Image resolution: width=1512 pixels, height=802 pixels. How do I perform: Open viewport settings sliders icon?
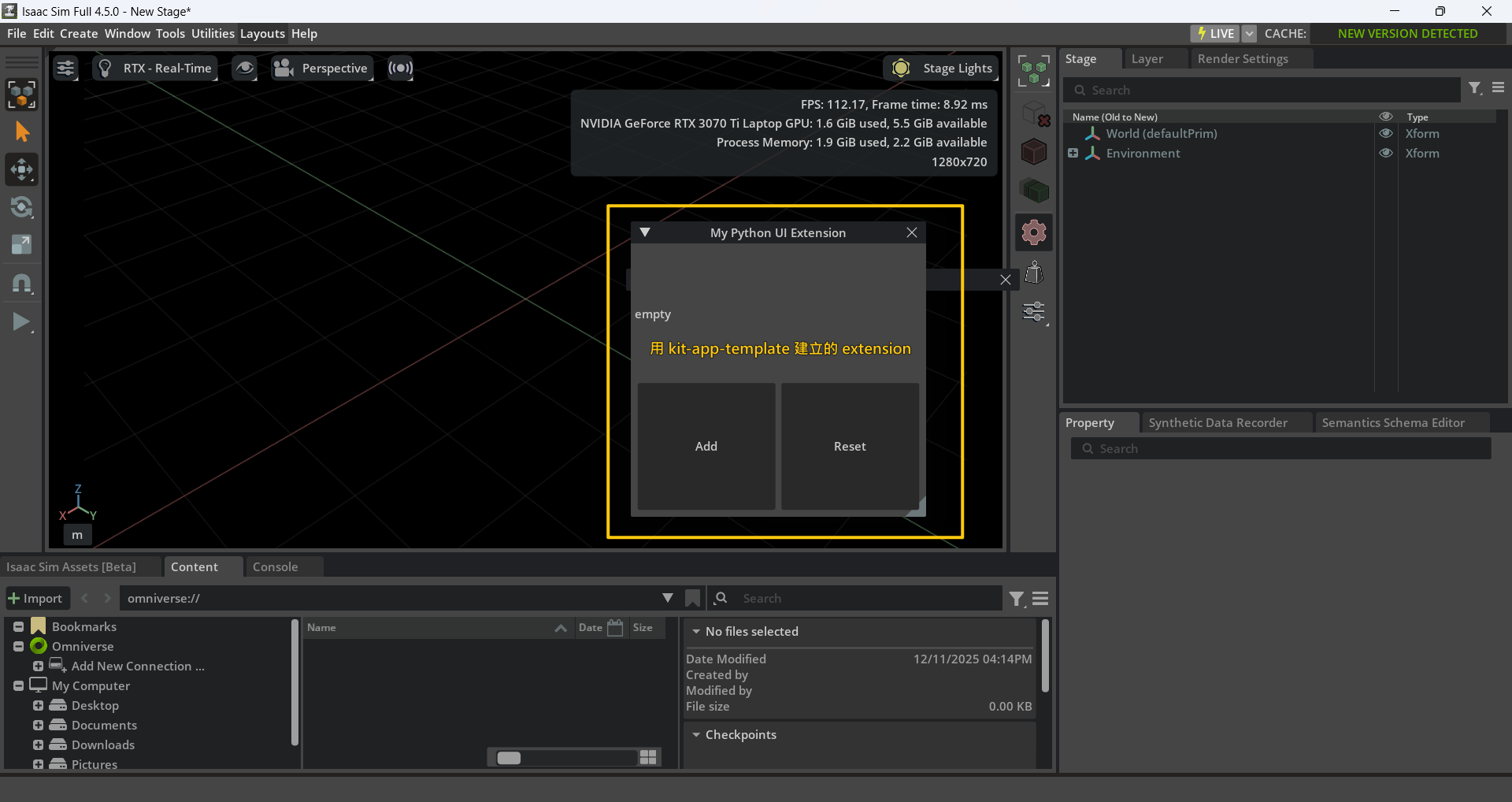point(65,69)
